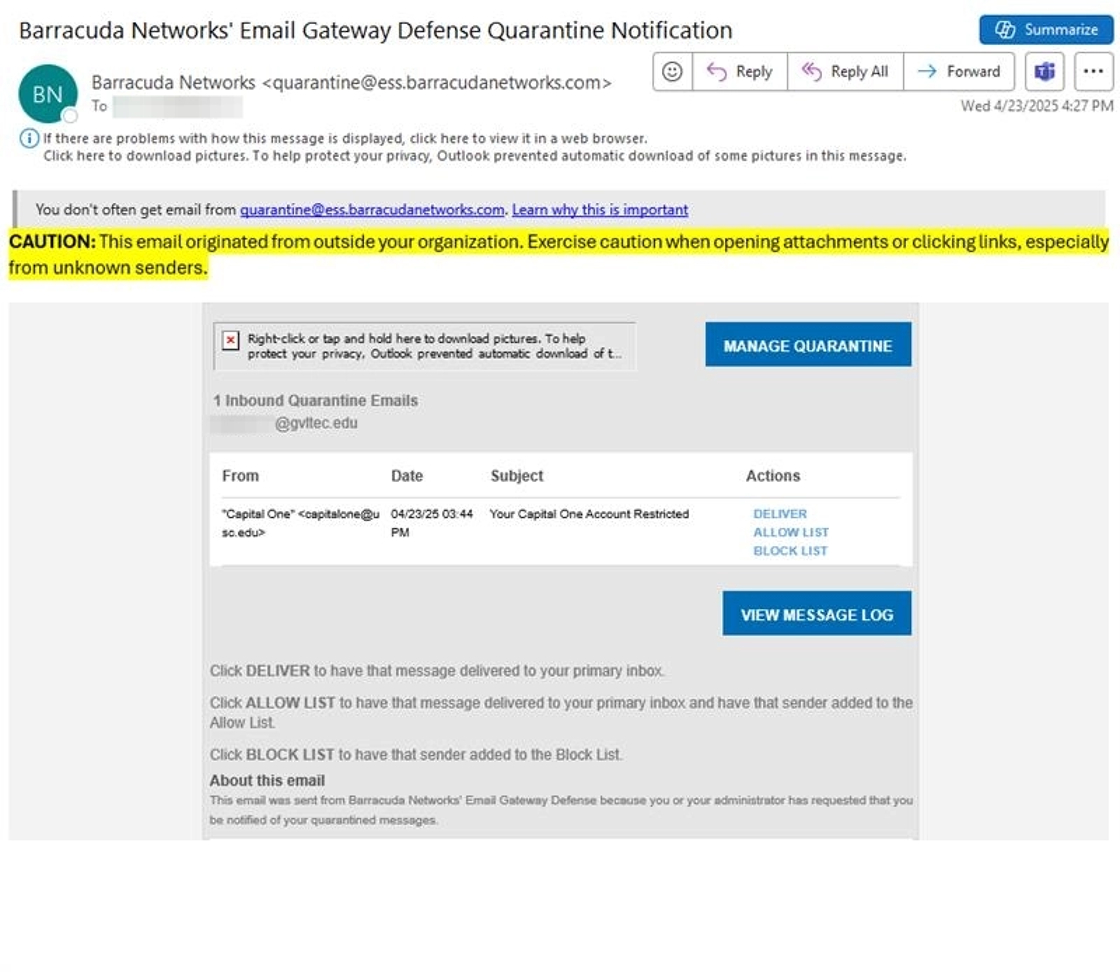Add sender via ALLOW LIST link
The image size is (1120, 972).
pyautogui.click(x=791, y=533)
